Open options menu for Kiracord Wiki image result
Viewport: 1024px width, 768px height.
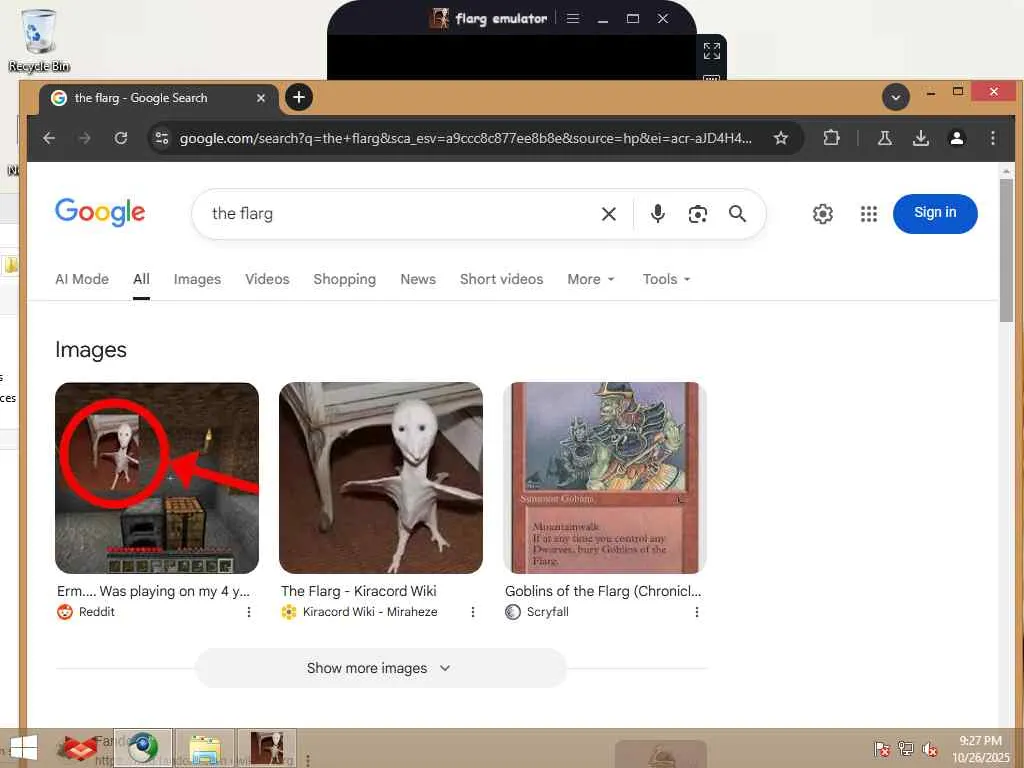(x=473, y=612)
